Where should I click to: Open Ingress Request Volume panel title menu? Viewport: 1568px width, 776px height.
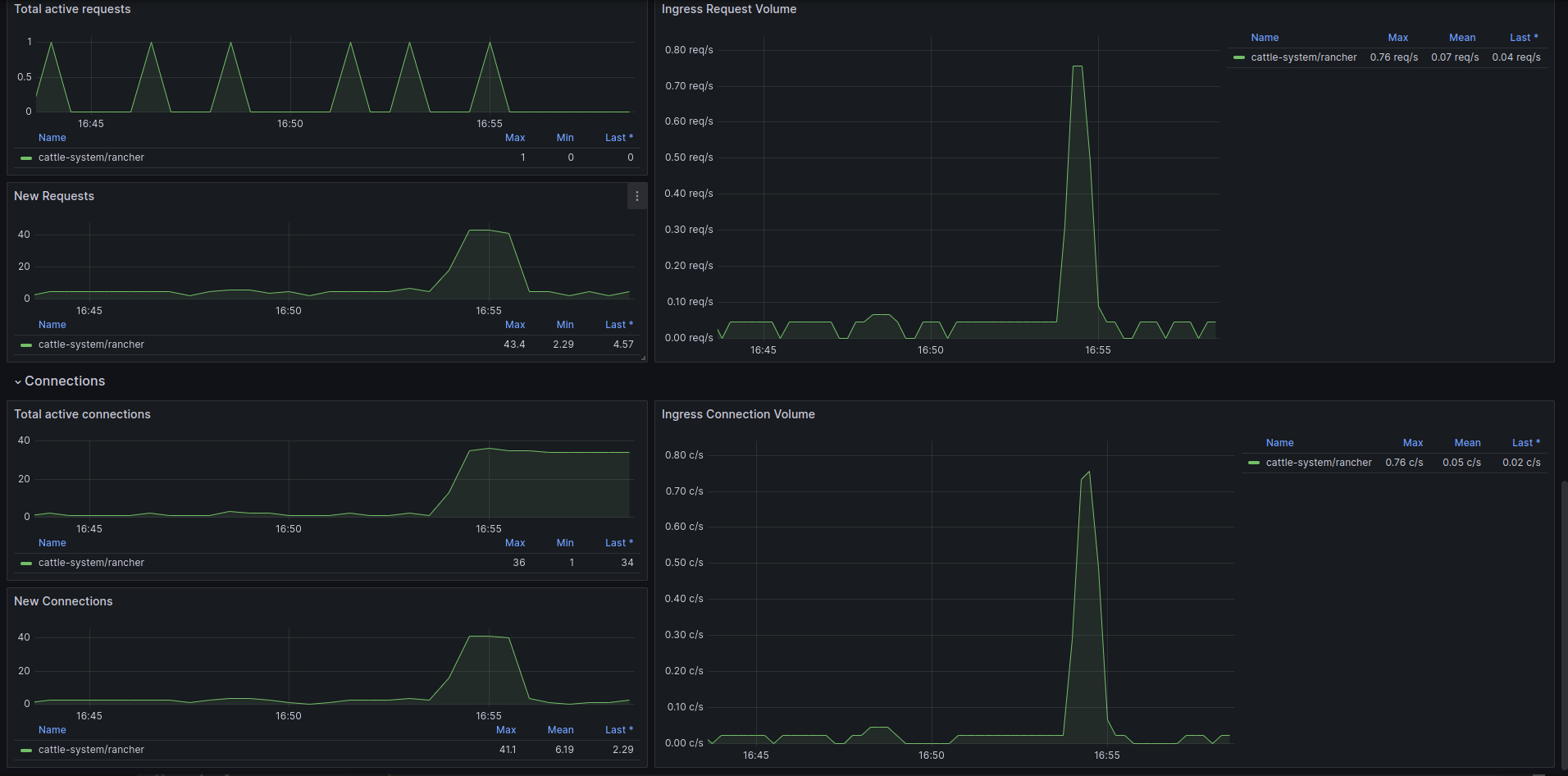729,9
